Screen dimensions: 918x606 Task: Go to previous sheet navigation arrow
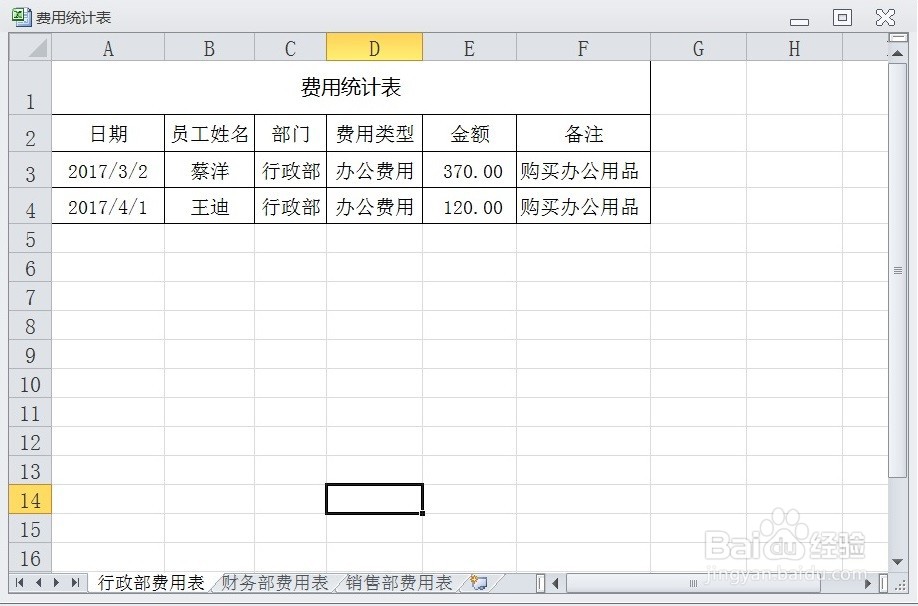pyautogui.click(x=39, y=582)
